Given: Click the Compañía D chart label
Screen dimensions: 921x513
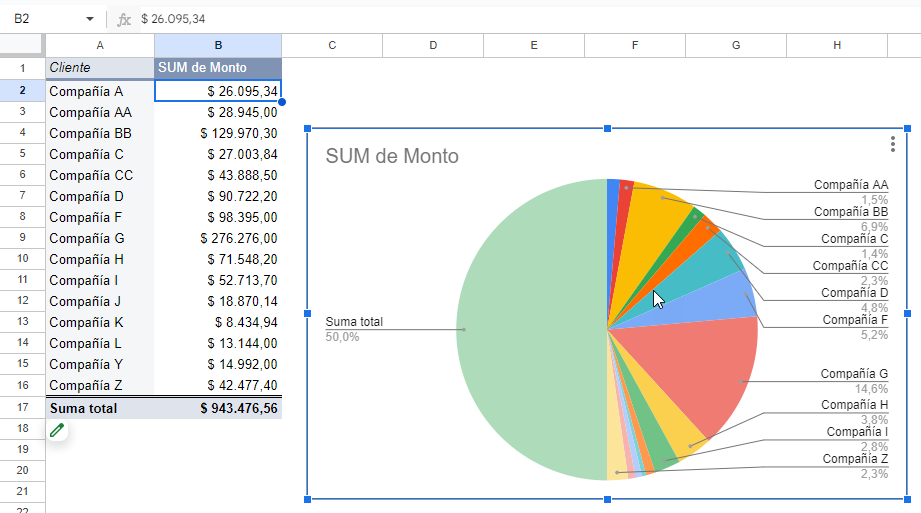Looking at the screenshot, I should (854, 300).
